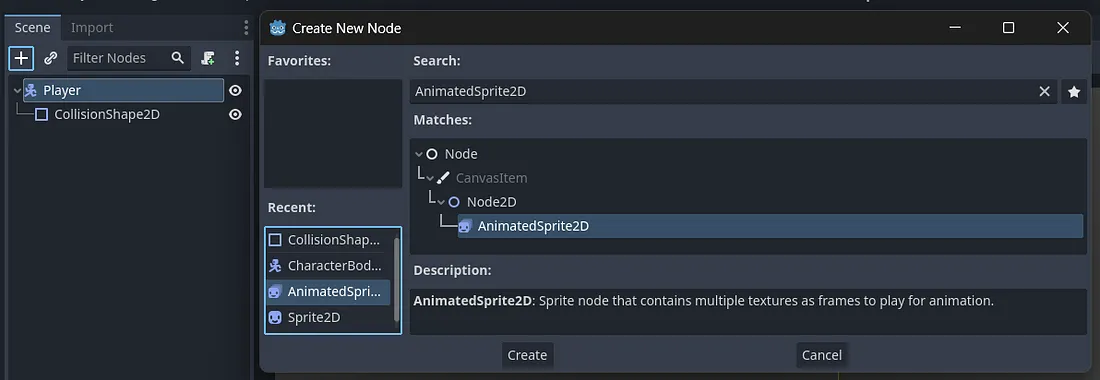Click the Cancel button
Image resolution: width=1100 pixels, height=380 pixels.
click(x=821, y=355)
